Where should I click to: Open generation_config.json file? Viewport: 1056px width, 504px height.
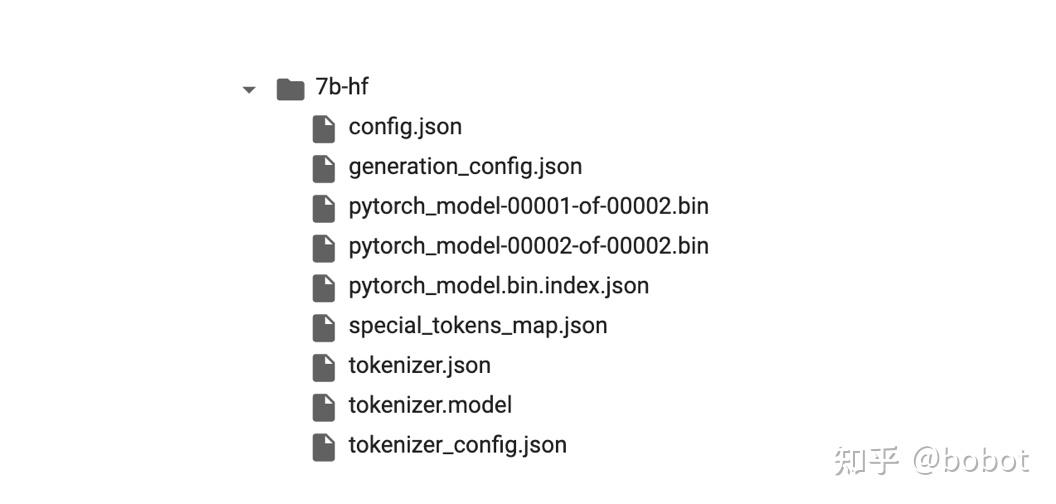pos(465,166)
